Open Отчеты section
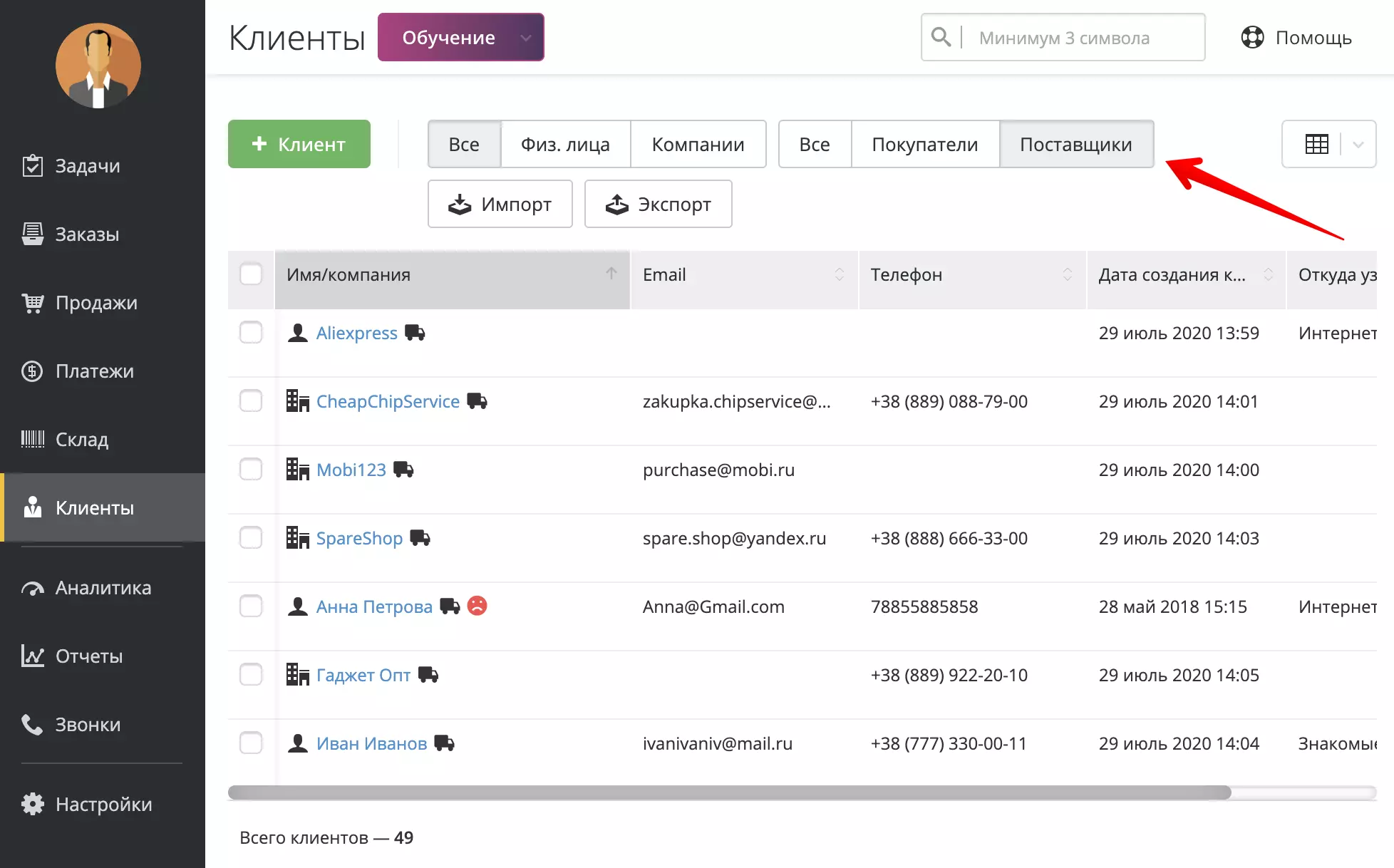 103,656
